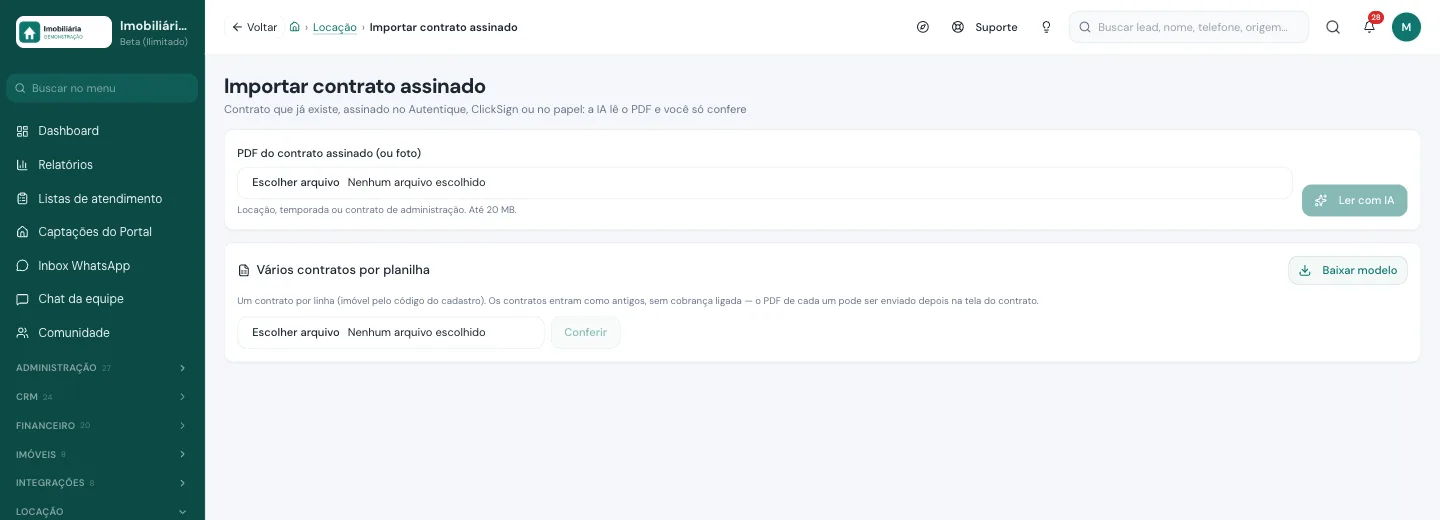Click the Beta (Ilimitado) label
The width and height of the screenshot is (1440, 520).
(x=154, y=42)
